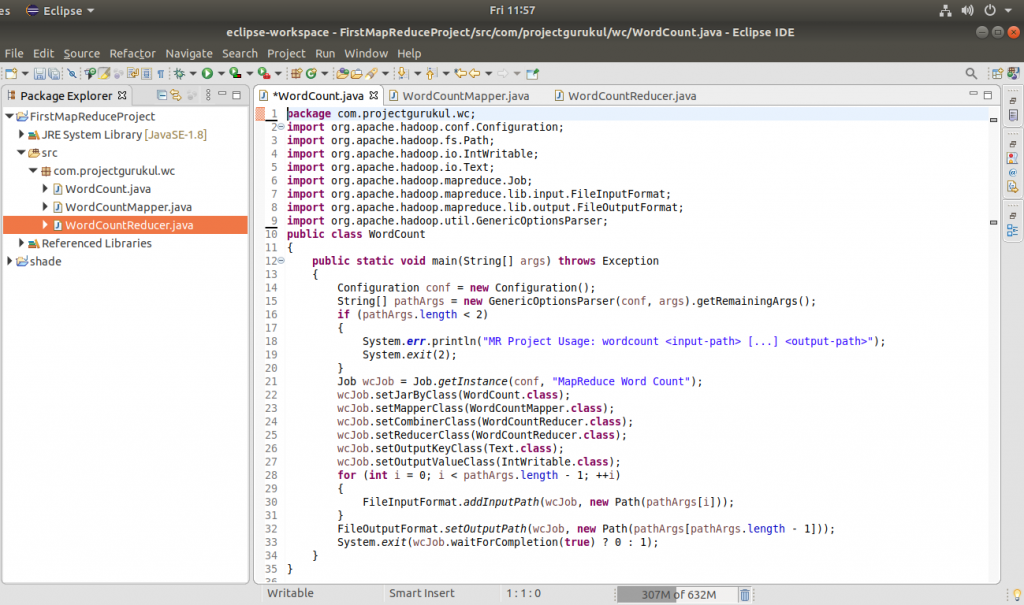The width and height of the screenshot is (1024, 605).
Task: Click the New Java Class wizard icon
Action: click(x=312, y=72)
